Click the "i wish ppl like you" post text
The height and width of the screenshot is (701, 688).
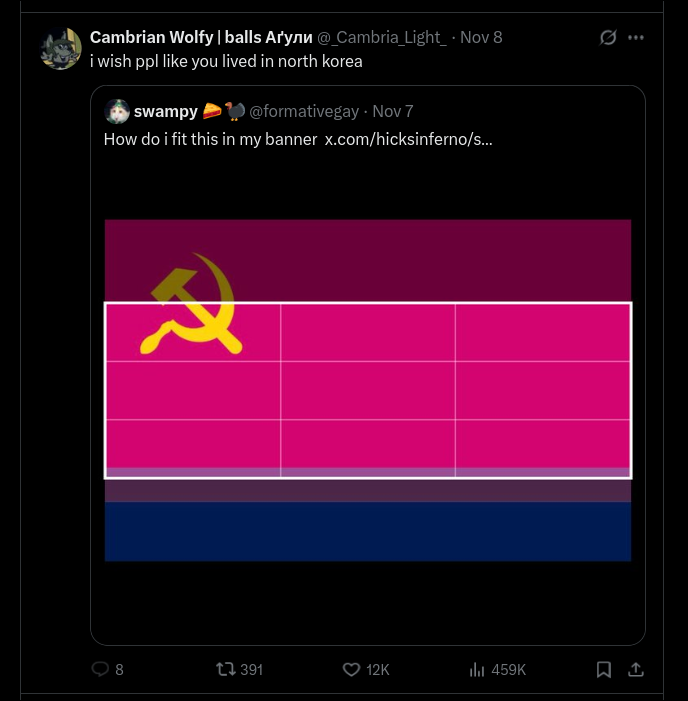(226, 61)
